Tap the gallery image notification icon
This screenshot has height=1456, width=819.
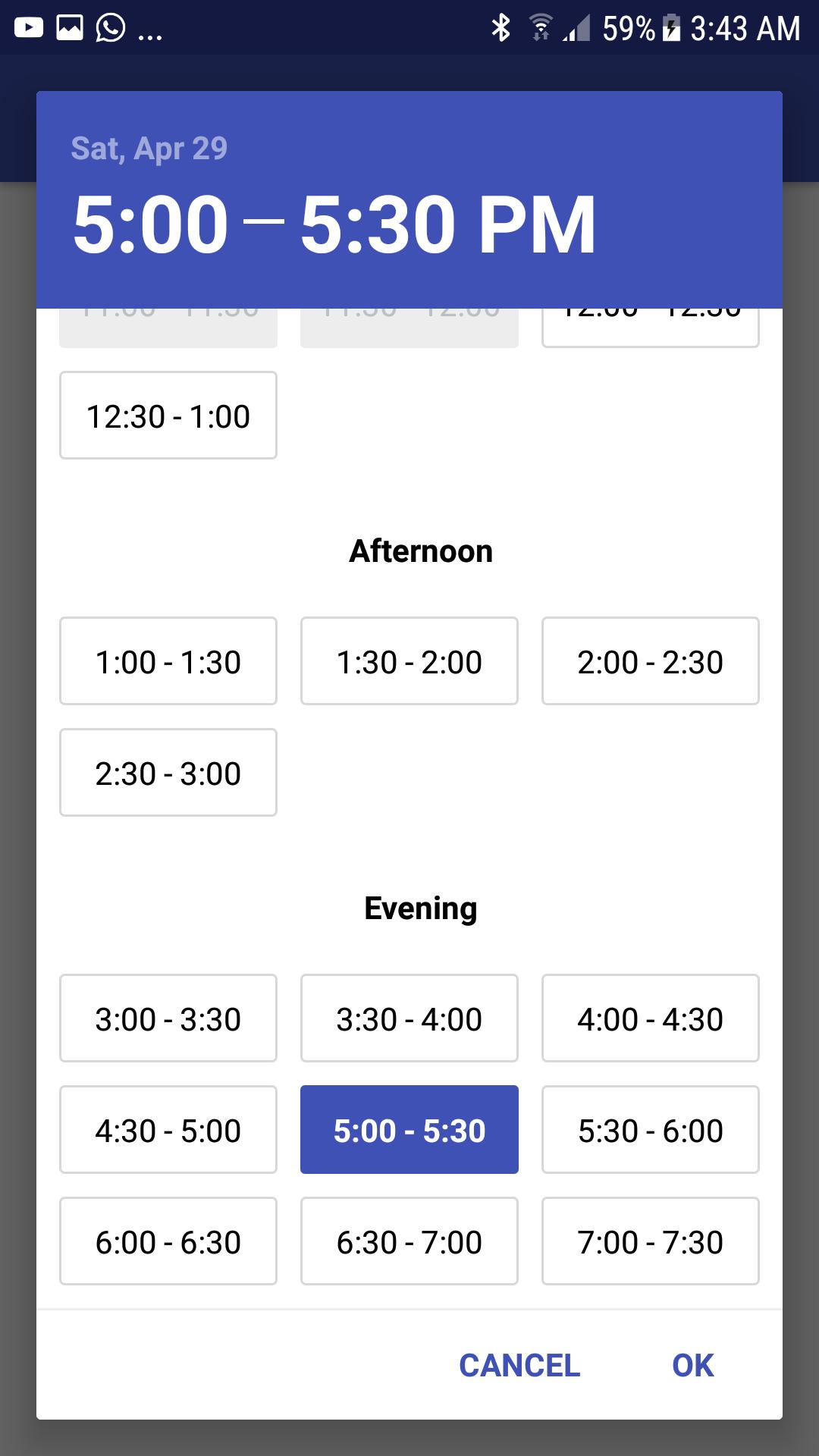pos(70,28)
